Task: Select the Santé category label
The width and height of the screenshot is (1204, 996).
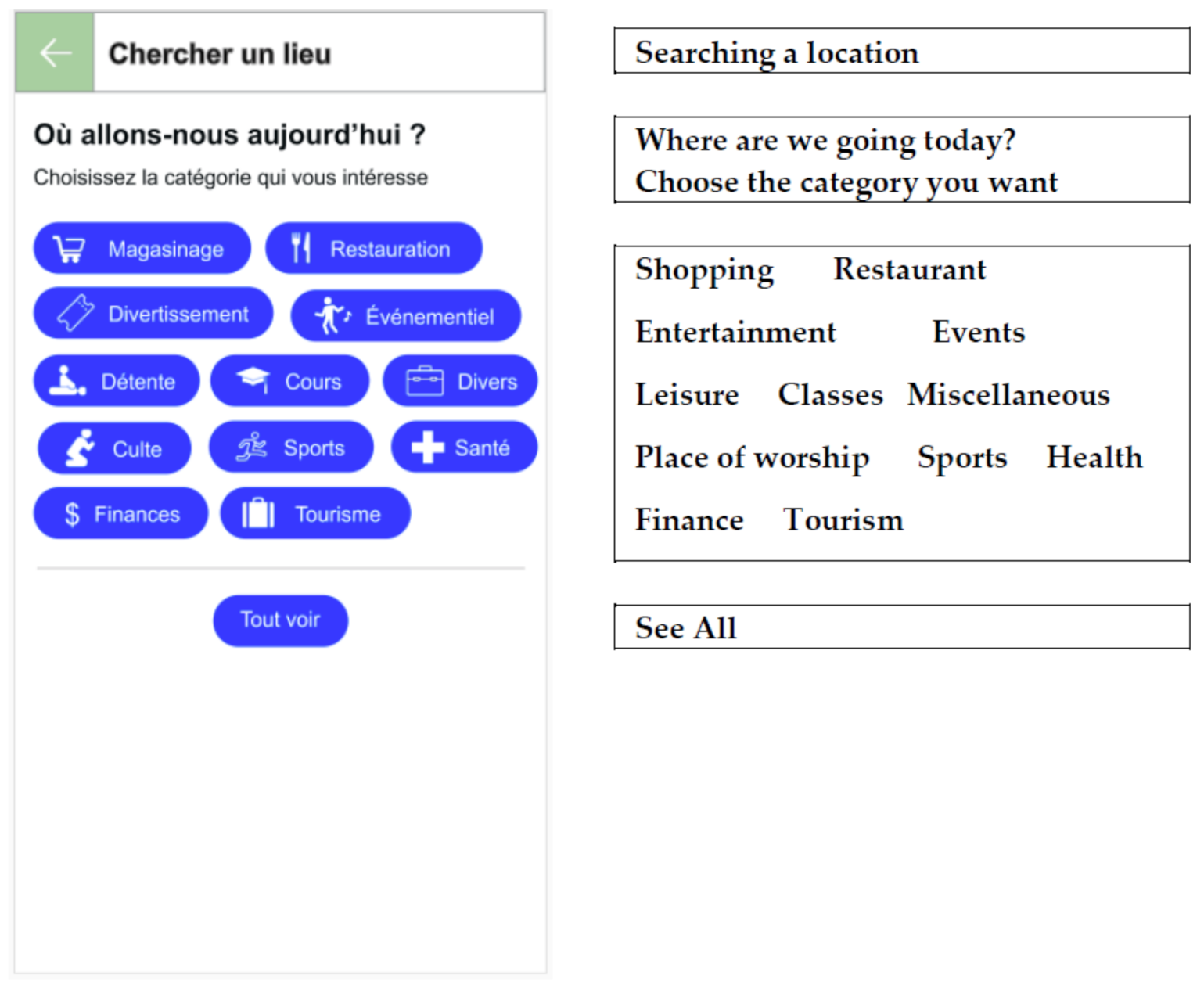Action: point(482,448)
